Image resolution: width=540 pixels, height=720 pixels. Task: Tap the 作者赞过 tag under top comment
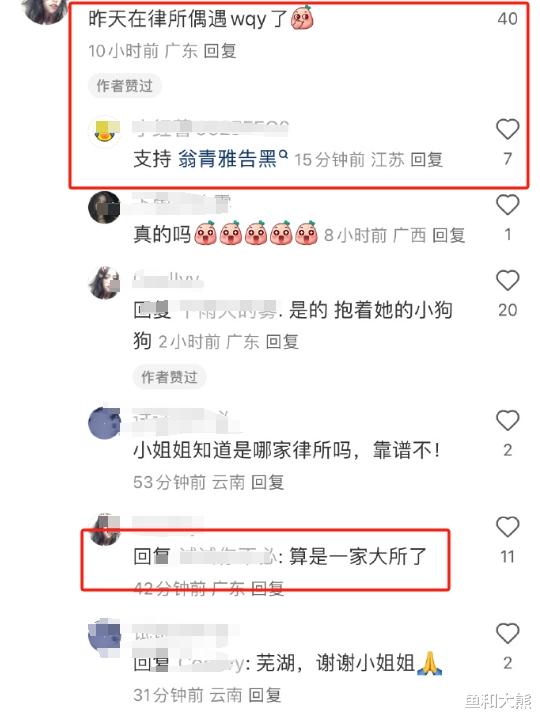click(124, 86)
